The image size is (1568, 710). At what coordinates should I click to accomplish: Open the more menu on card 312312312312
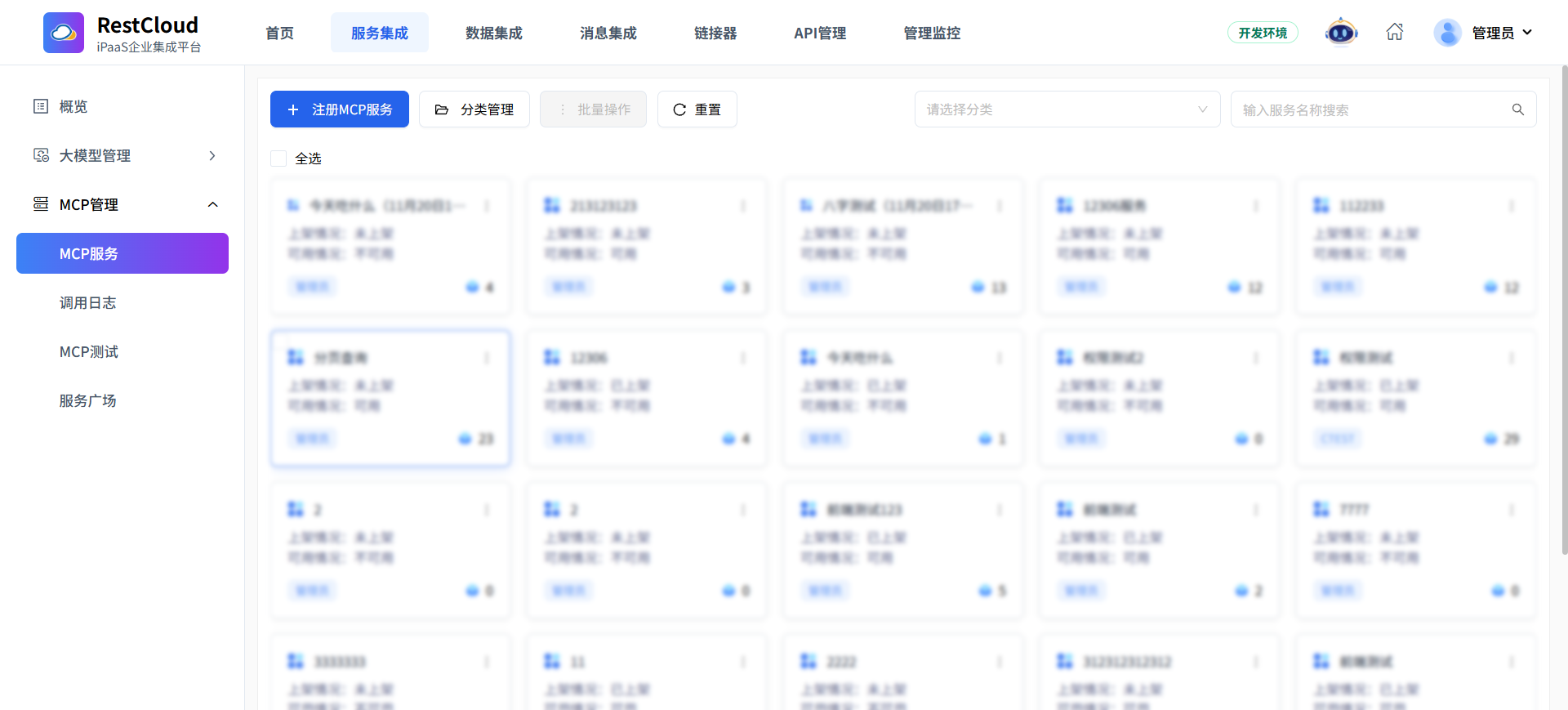point(1256,662)
